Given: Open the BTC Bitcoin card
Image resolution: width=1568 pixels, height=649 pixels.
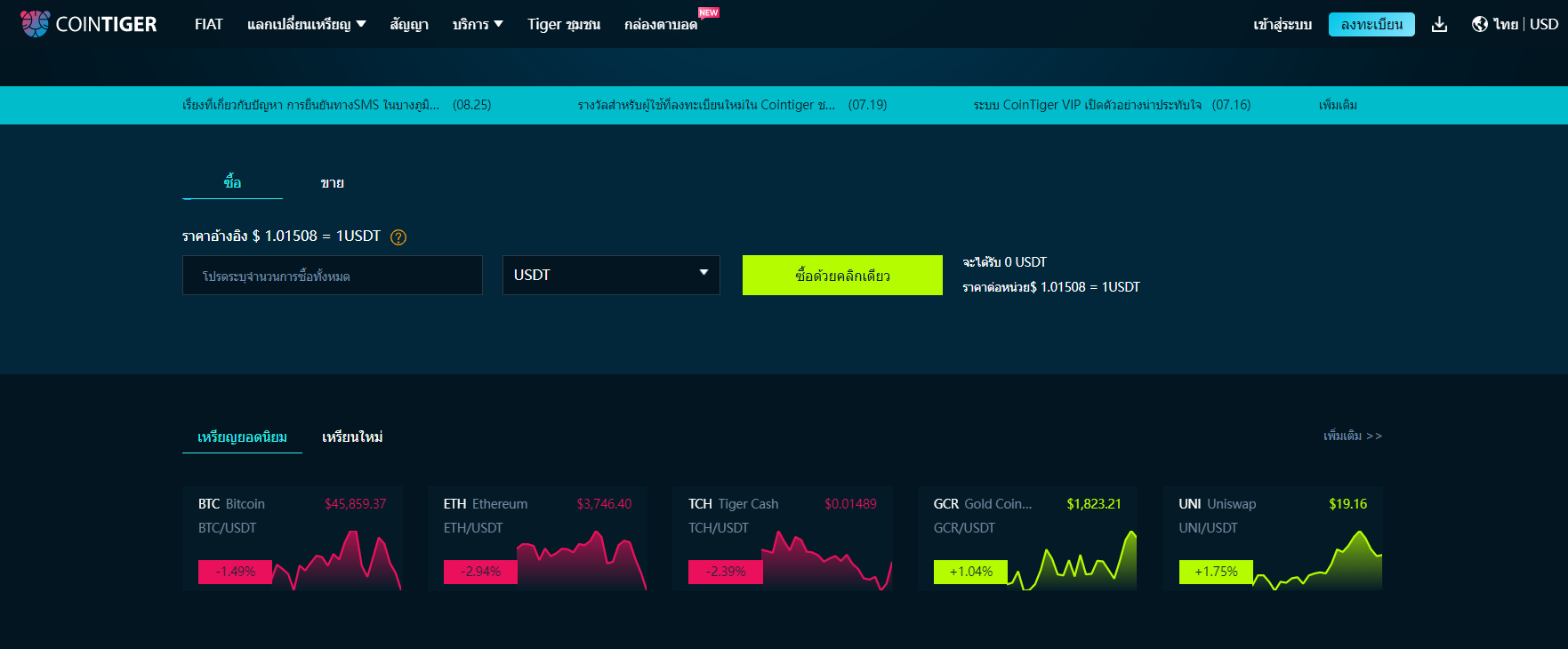Looking at the screenshot, I should [293, 539].
